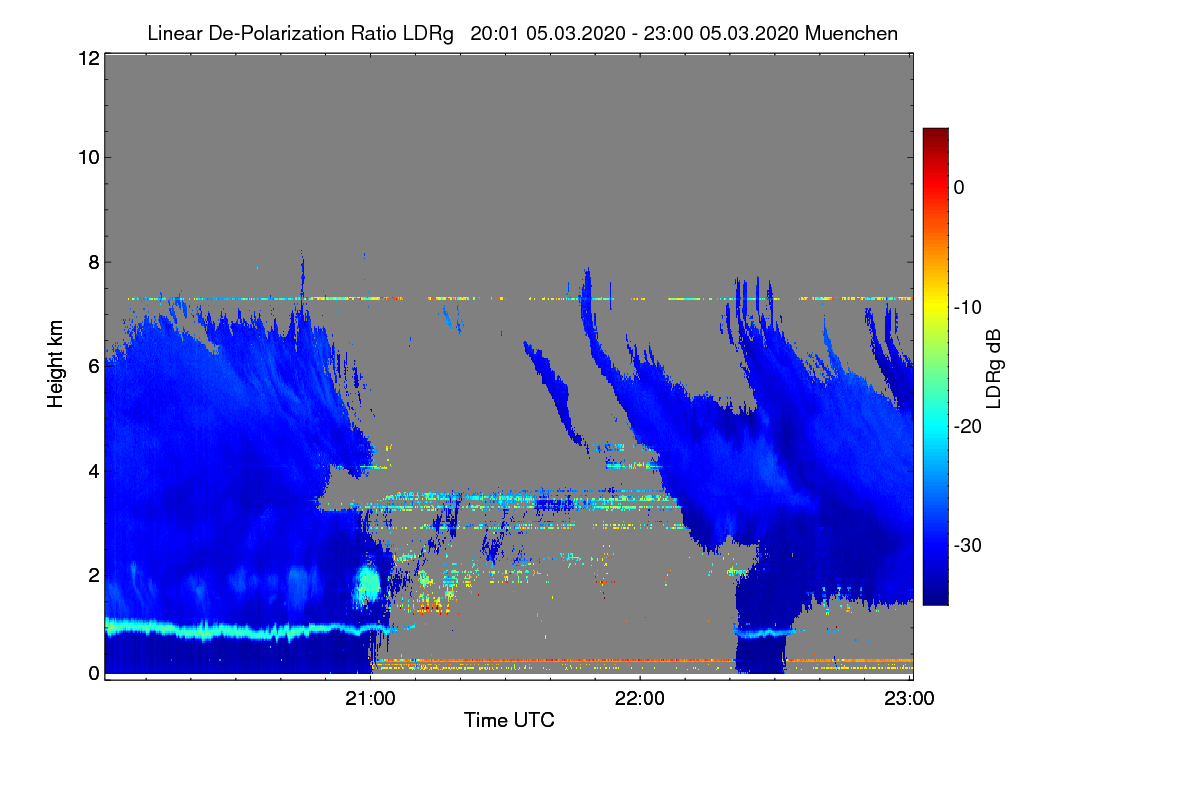The width and height of the screenshot is (1200, 800).
Task: Click the colorbar '0' dB label
Action: pos(959,187)
